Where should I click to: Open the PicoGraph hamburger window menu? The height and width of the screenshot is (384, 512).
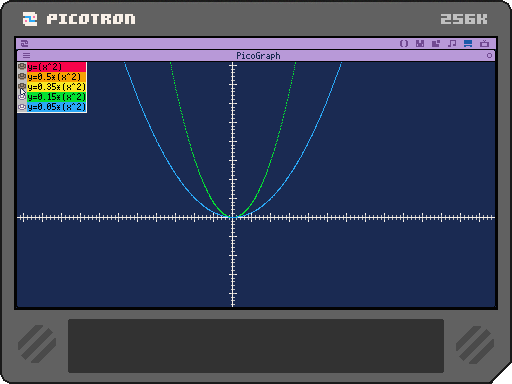point(26,56)
